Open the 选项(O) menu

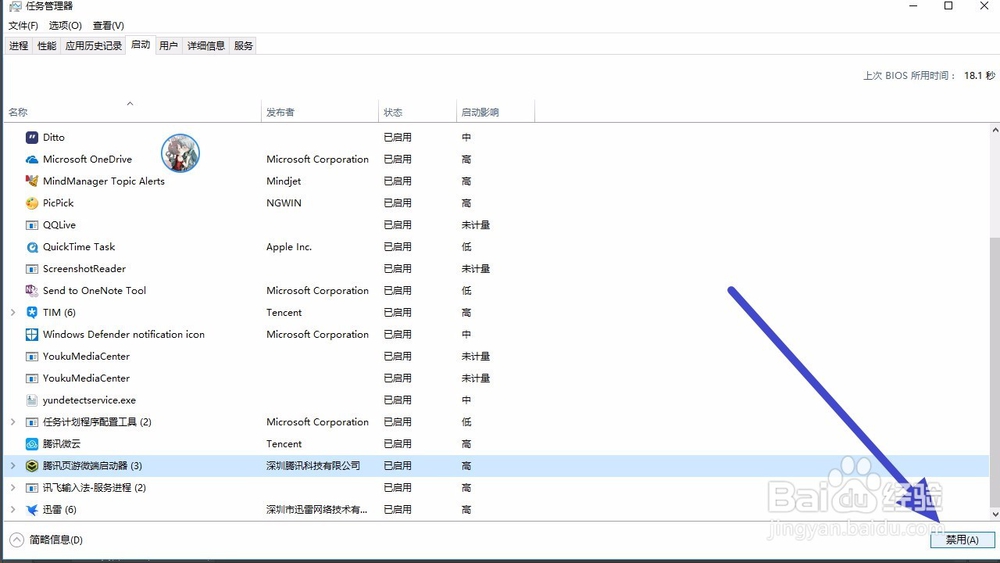65,26
